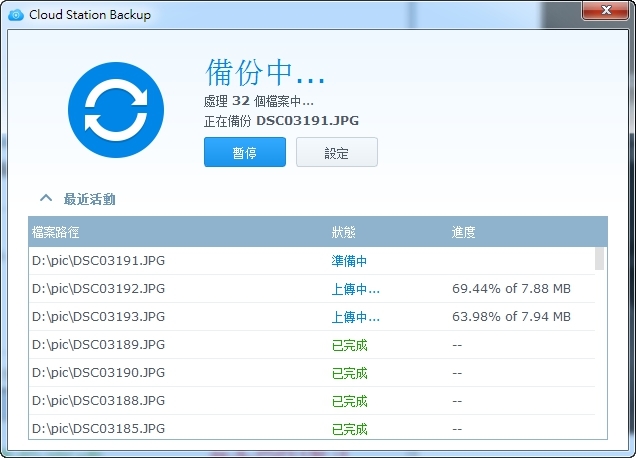This screenshot has width=636, height=458.
Task: Select row D:\pic\DSC03189.JPG
Action: pyautogui.click(x=312, y=344)
